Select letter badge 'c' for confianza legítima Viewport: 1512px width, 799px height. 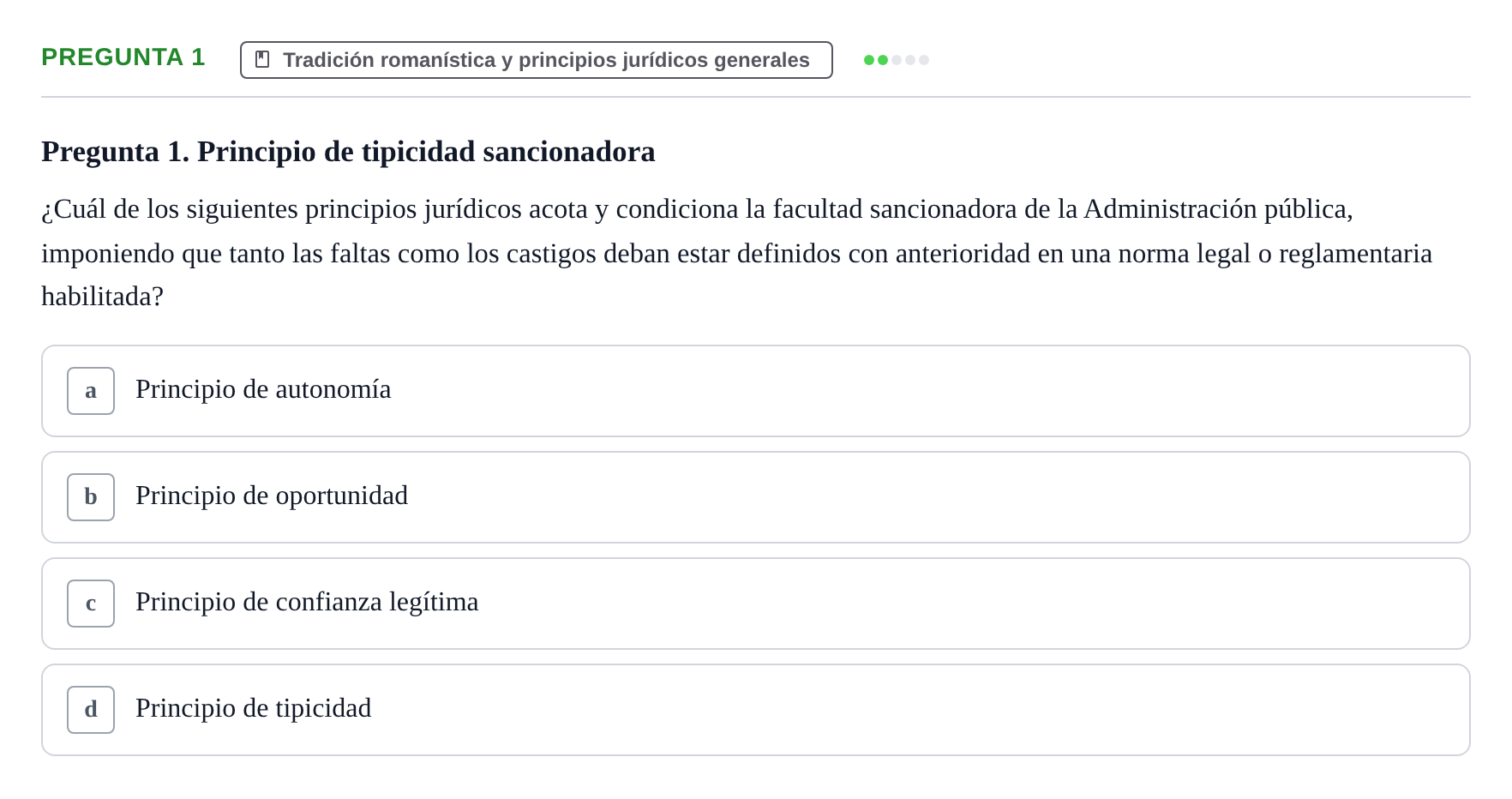tap(91, 604)
